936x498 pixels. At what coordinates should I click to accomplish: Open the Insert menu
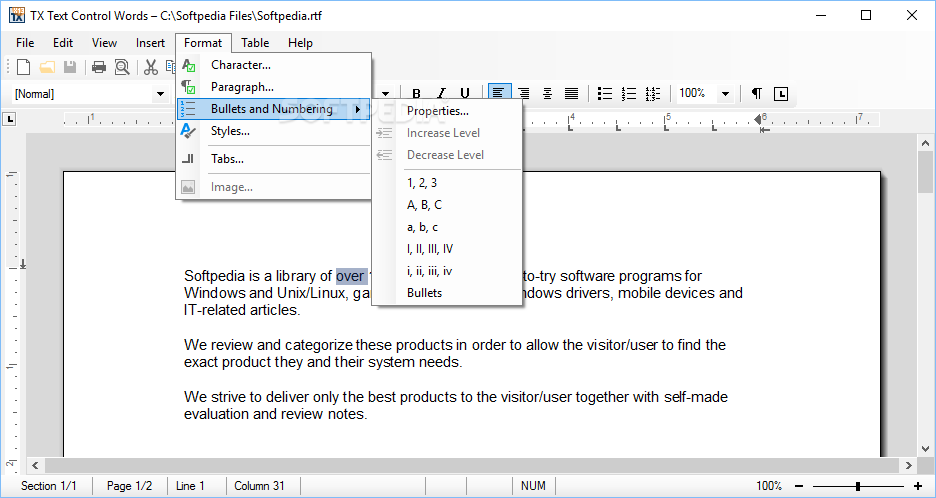[x=150, y=43]
